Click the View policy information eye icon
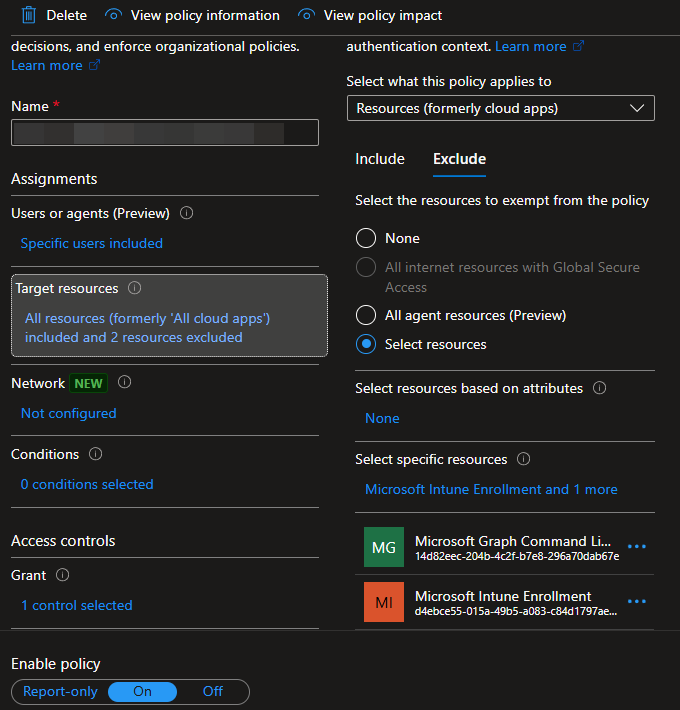680x710 pixels. [x=113, y=15]
